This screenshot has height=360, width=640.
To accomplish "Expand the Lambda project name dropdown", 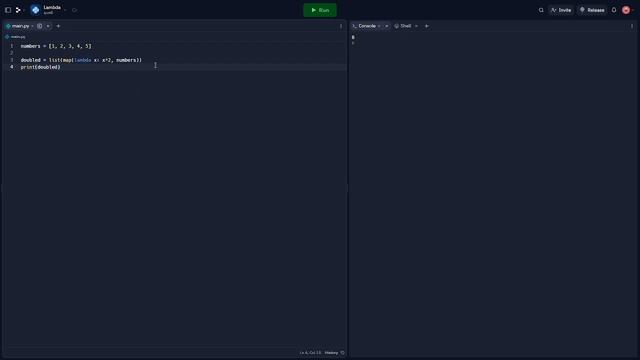I will click(x=65, y=10).
